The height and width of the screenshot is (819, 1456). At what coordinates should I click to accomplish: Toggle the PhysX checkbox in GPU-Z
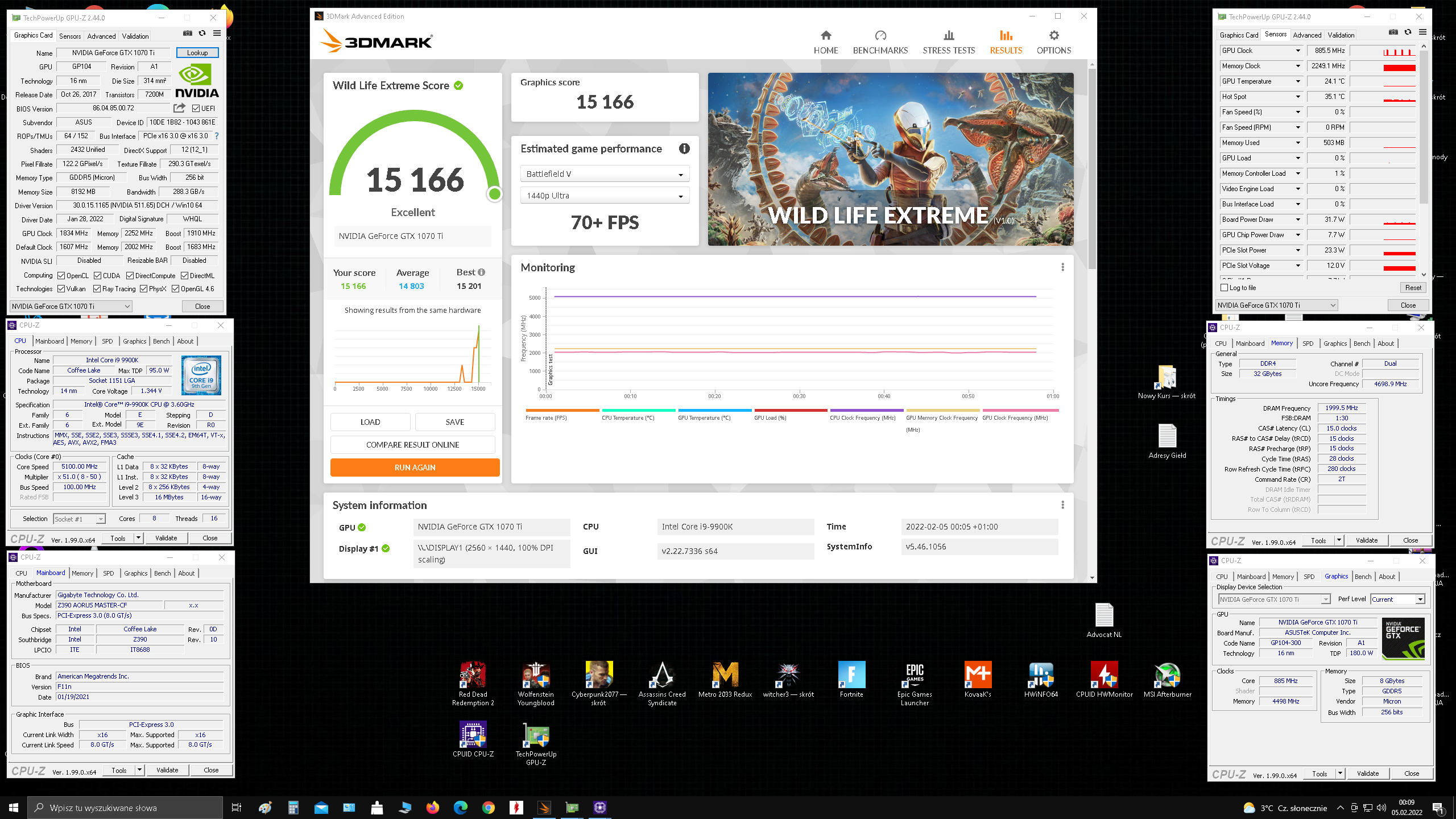coord(144,289)
